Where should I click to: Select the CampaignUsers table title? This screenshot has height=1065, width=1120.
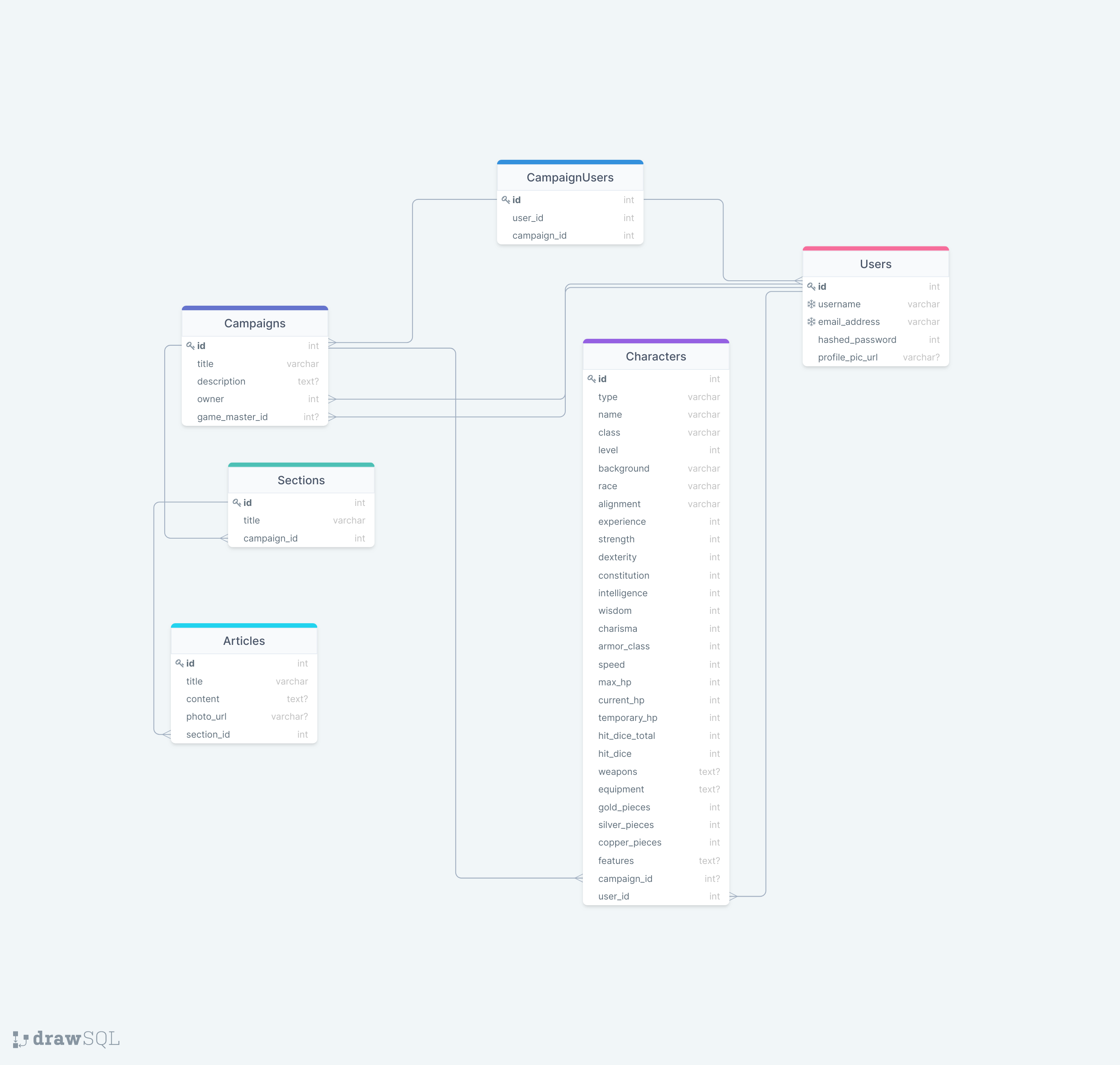click(570, 177)
